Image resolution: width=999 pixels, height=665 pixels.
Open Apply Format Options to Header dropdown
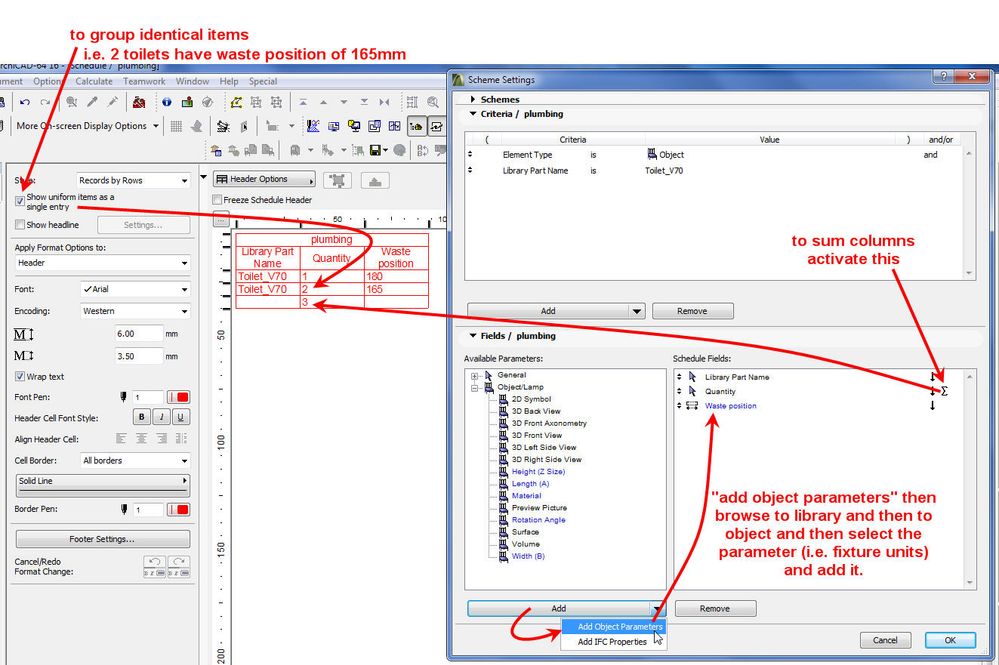pos(102,262)
